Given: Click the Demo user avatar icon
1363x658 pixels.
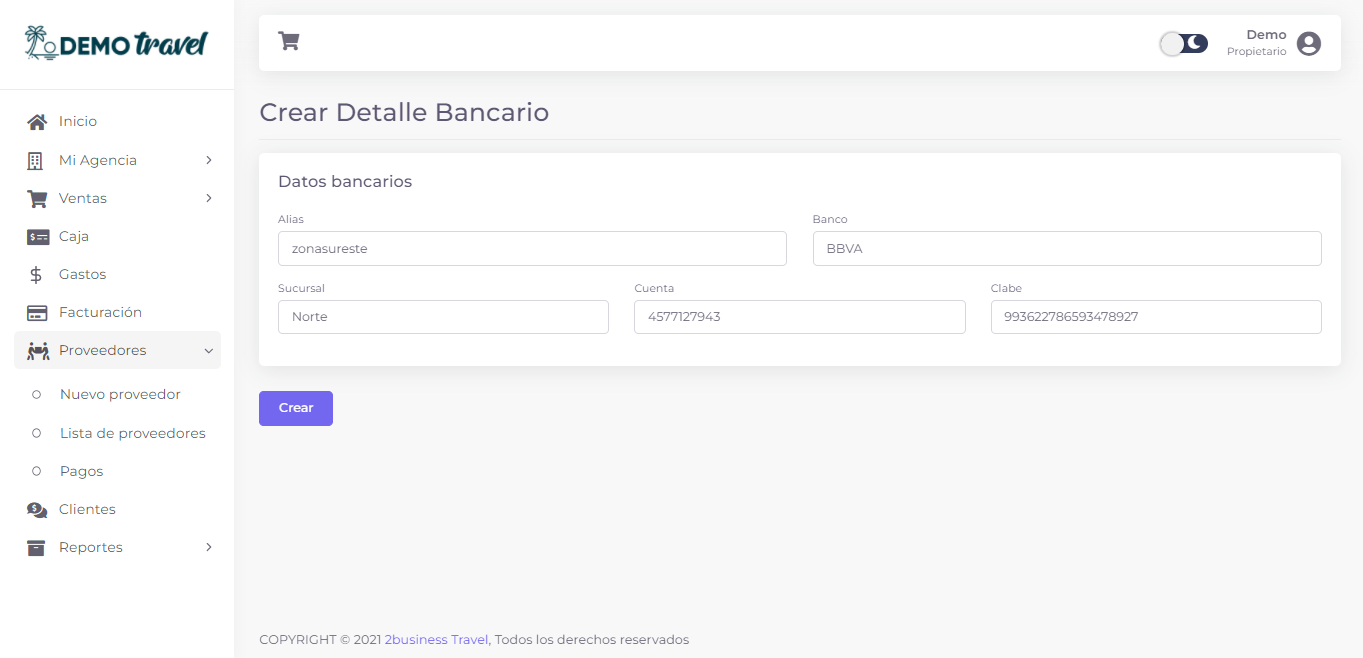Looking at the screenshot, I should (x=1309, y=43).
